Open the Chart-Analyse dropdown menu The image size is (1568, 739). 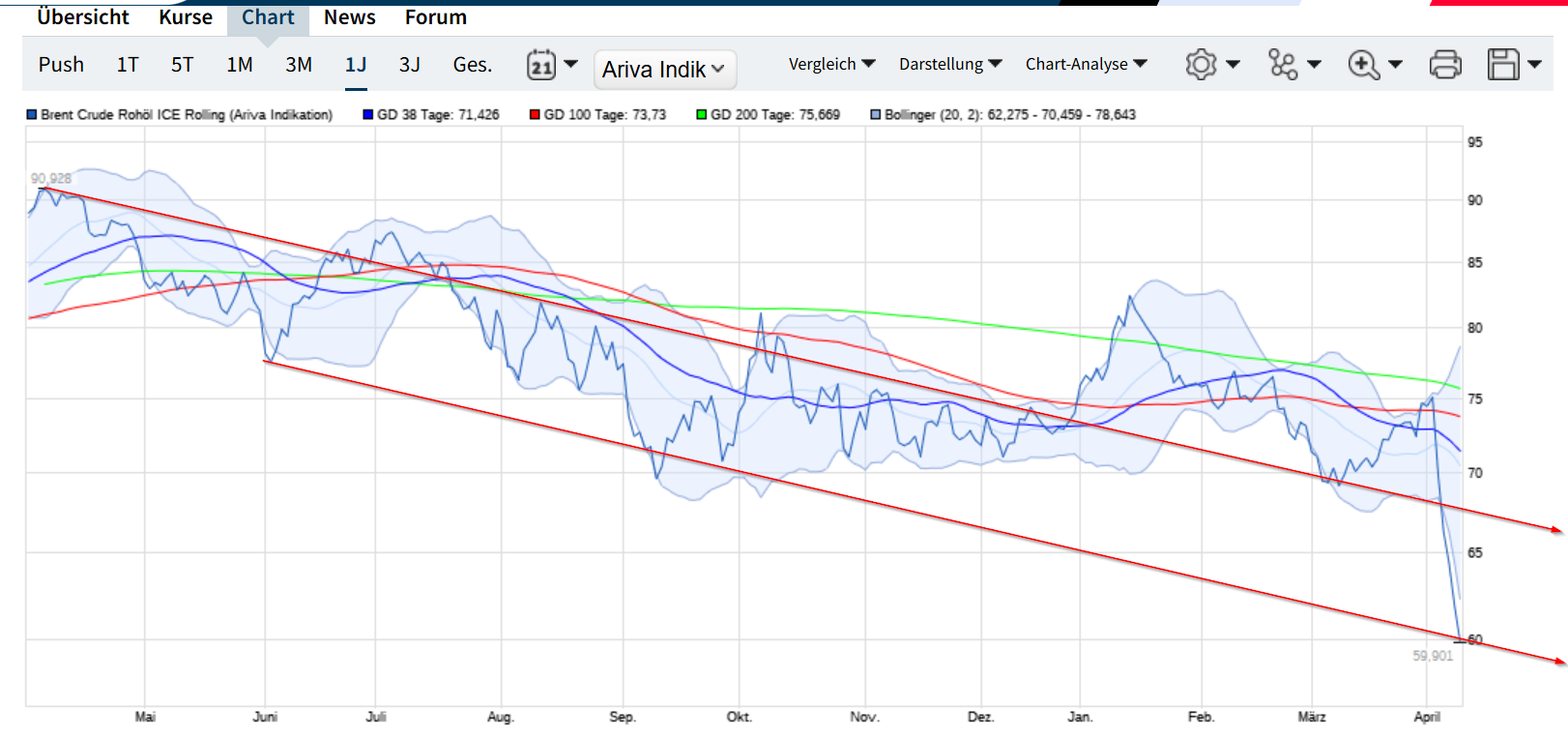(1087, 64)
